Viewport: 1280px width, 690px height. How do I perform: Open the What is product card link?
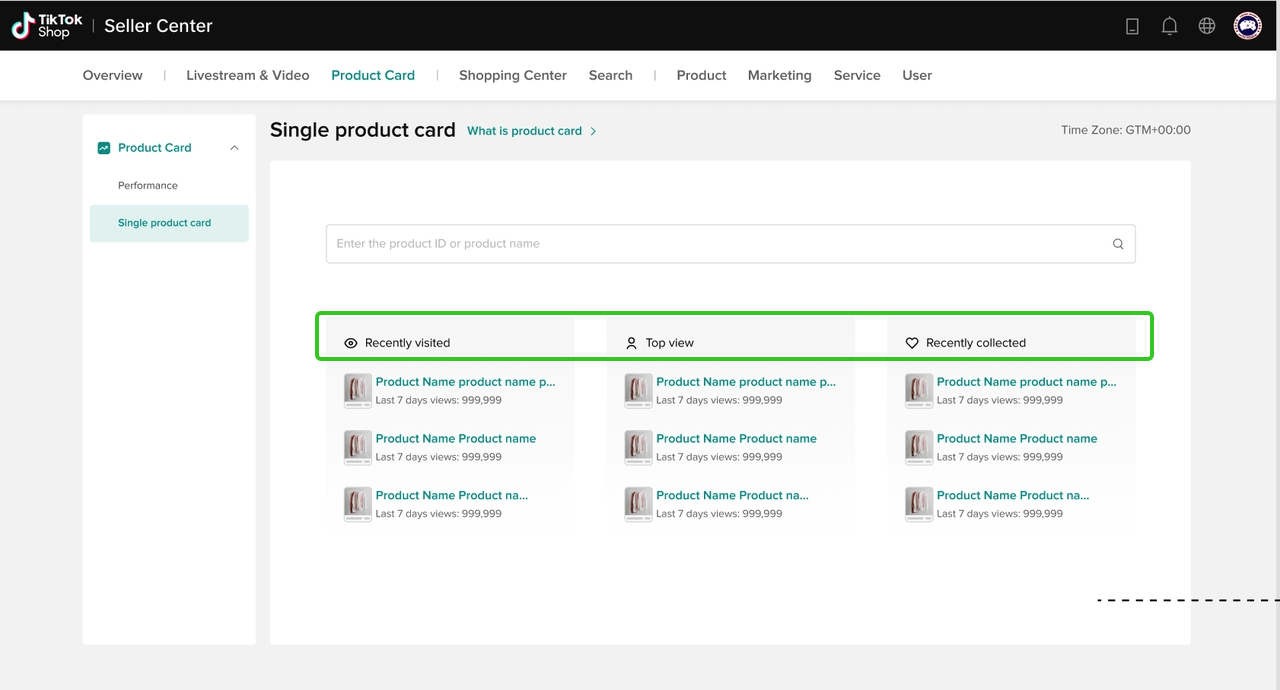click(524, 131)
